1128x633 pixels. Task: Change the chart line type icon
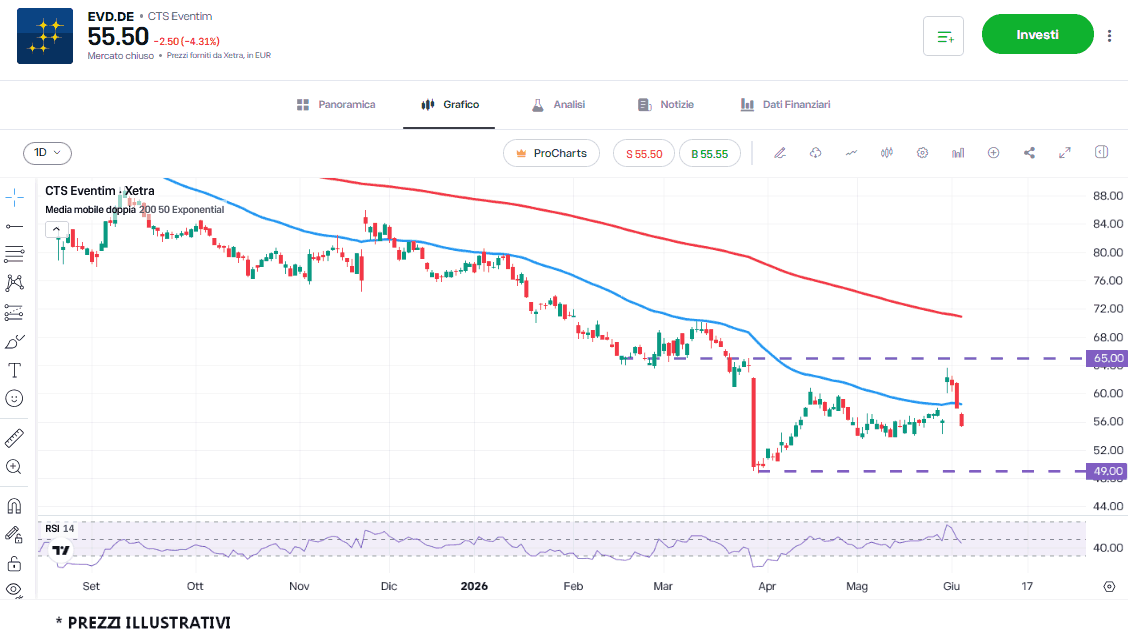click(851, 152)
